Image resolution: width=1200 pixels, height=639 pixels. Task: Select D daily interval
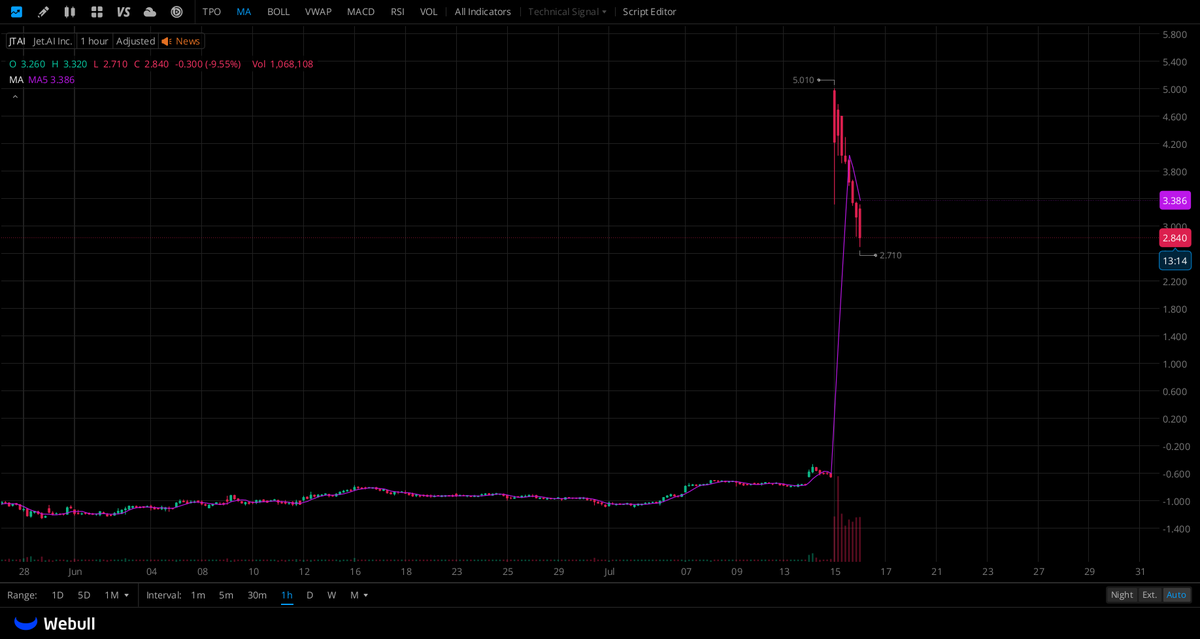[310, 595]
